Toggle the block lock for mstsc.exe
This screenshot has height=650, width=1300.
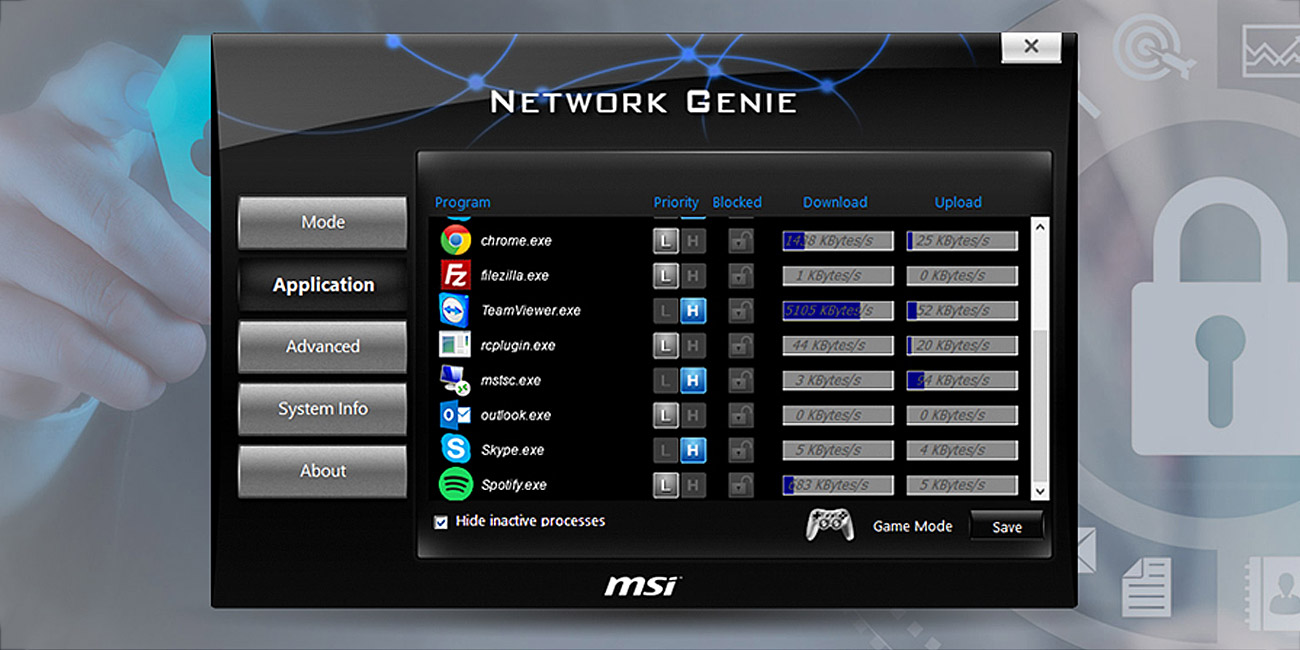[741, 381]
